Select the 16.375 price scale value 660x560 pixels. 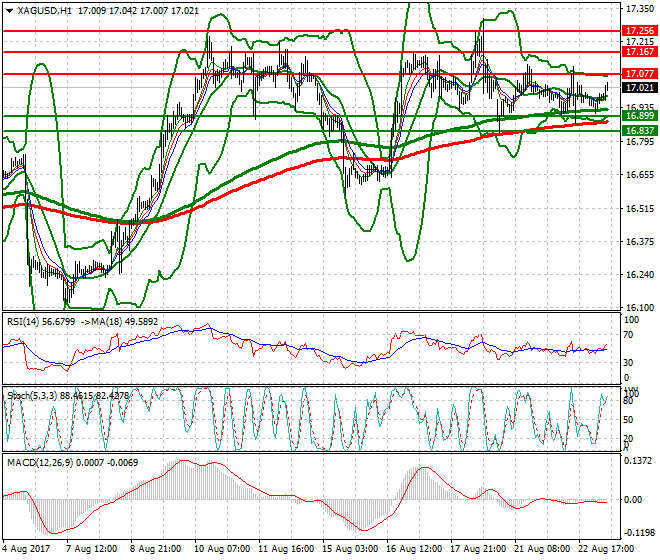[640, 242]
